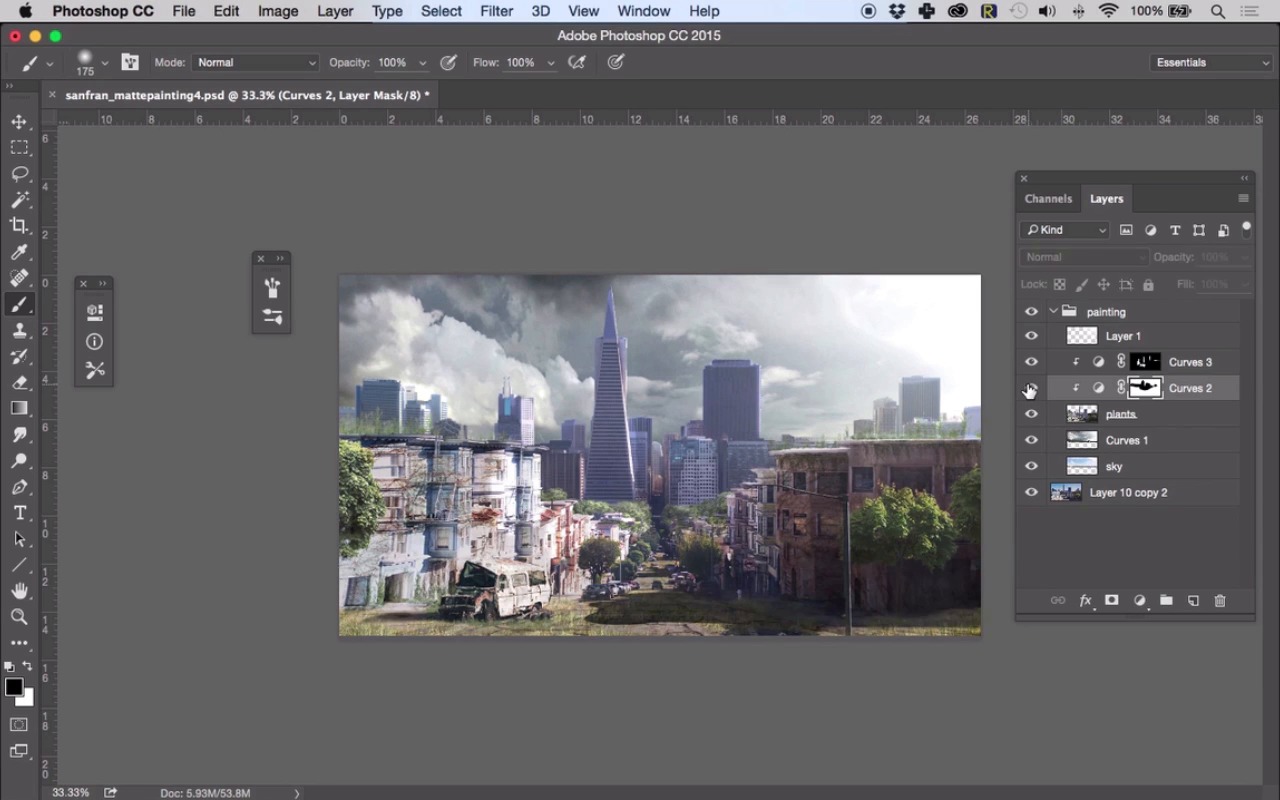
Task: Select the Magic Wand tool
Action: (x=19, y=200)
